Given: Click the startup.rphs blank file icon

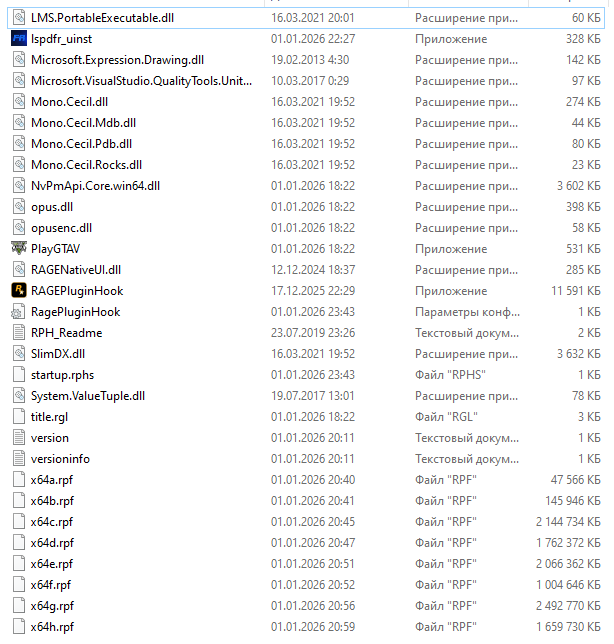Looking at the screenshot, I should click(19, 375).
